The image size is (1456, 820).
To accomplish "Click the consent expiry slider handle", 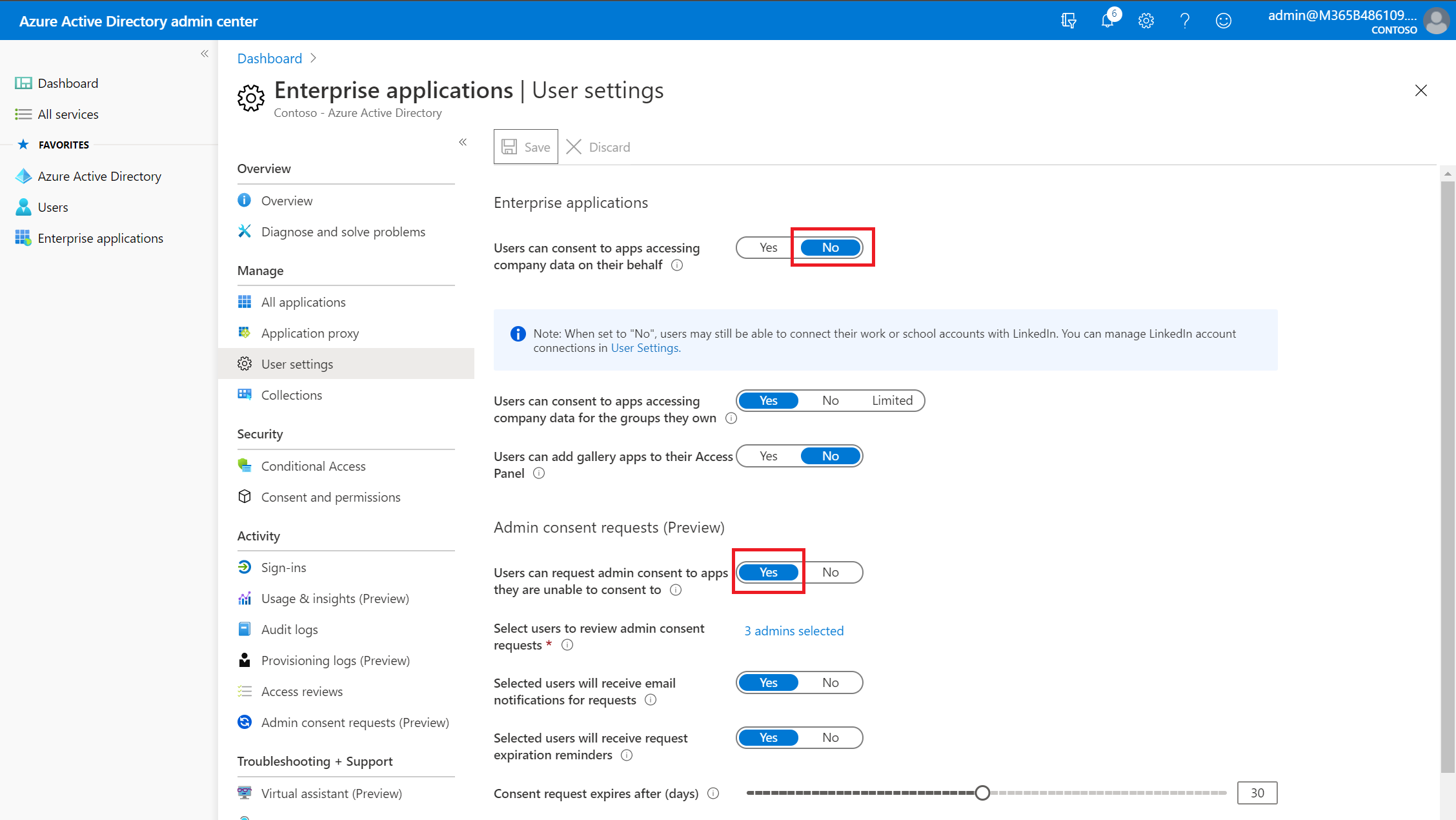I will pos(982,793).
